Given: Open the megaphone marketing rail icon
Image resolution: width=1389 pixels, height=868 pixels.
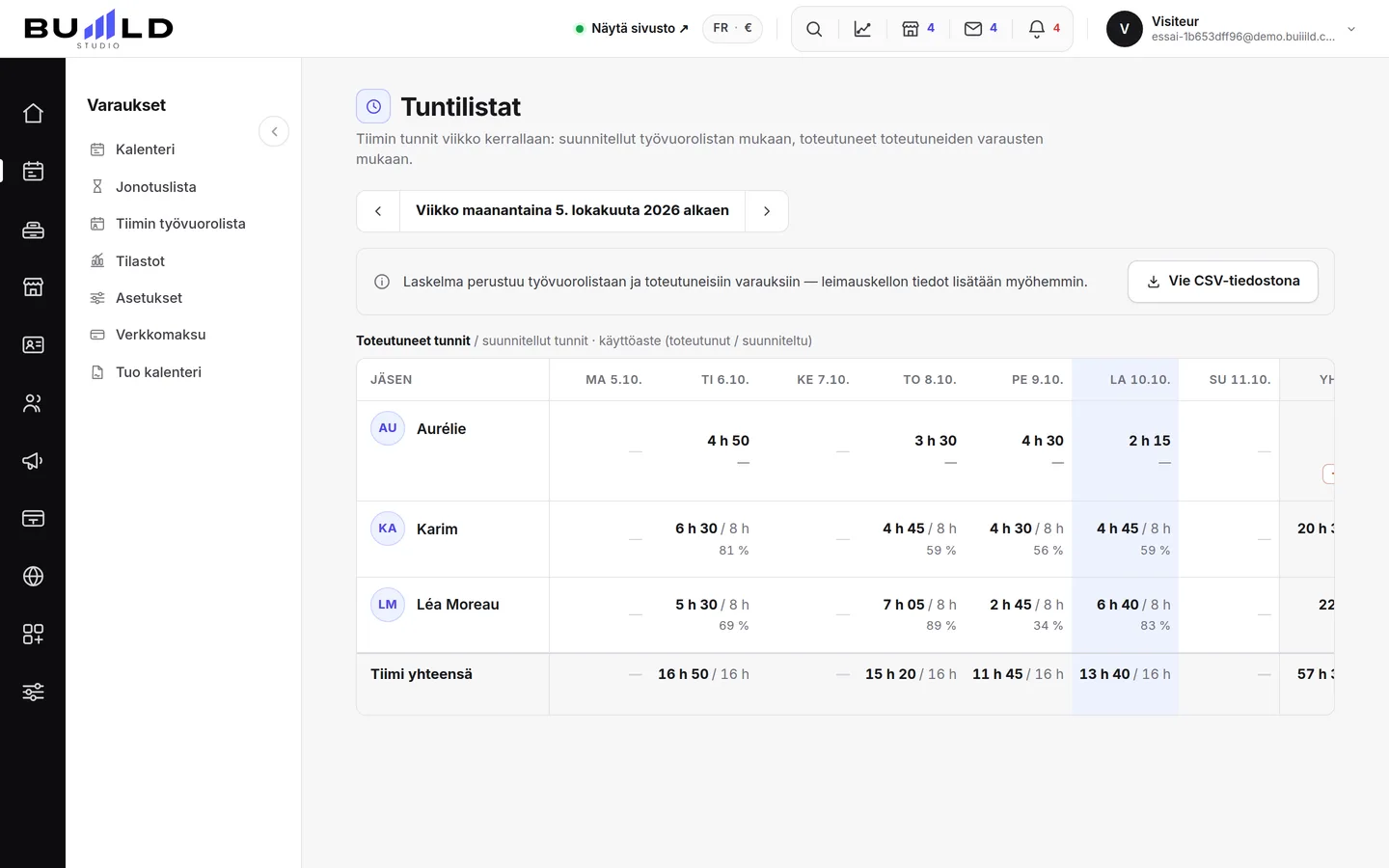Looking at the screenshot, I should click(x=33, y=461).
